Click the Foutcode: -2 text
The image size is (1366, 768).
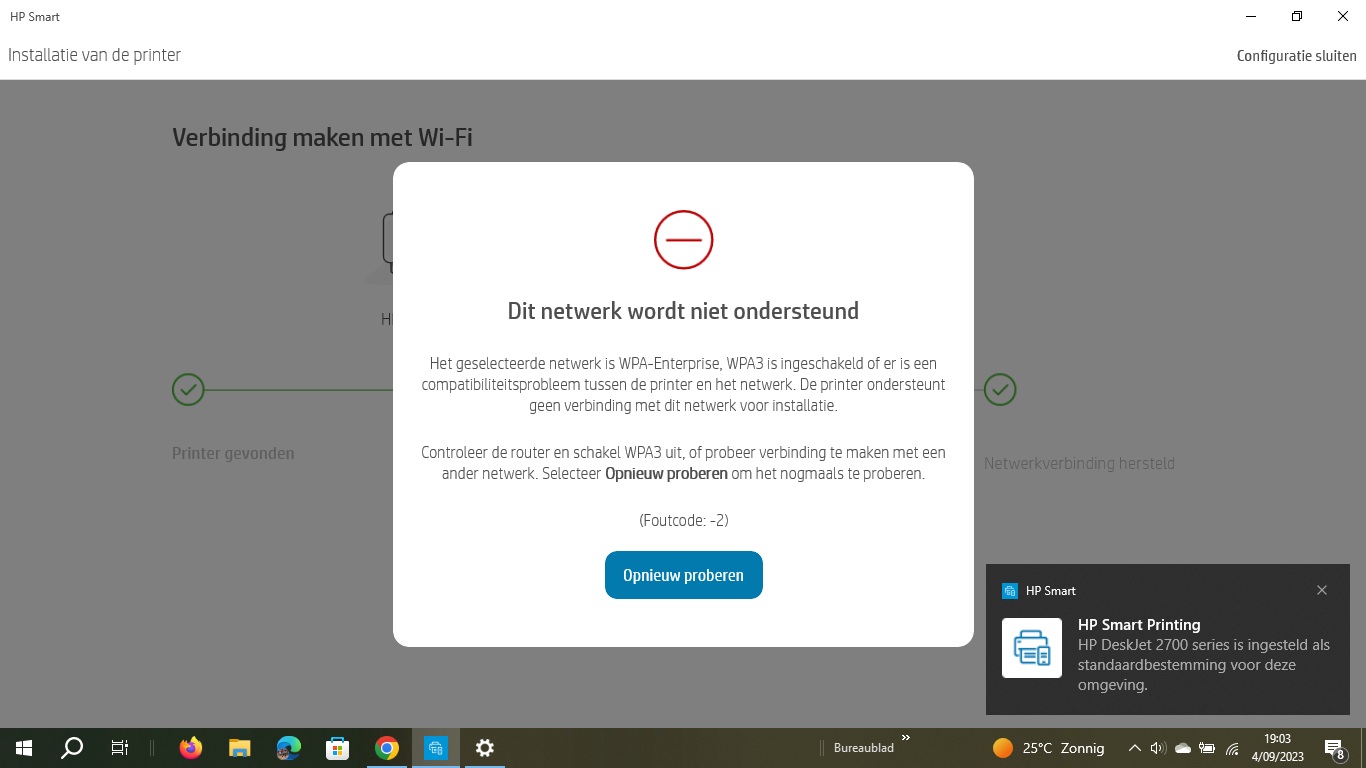click(x=683, y=520)
